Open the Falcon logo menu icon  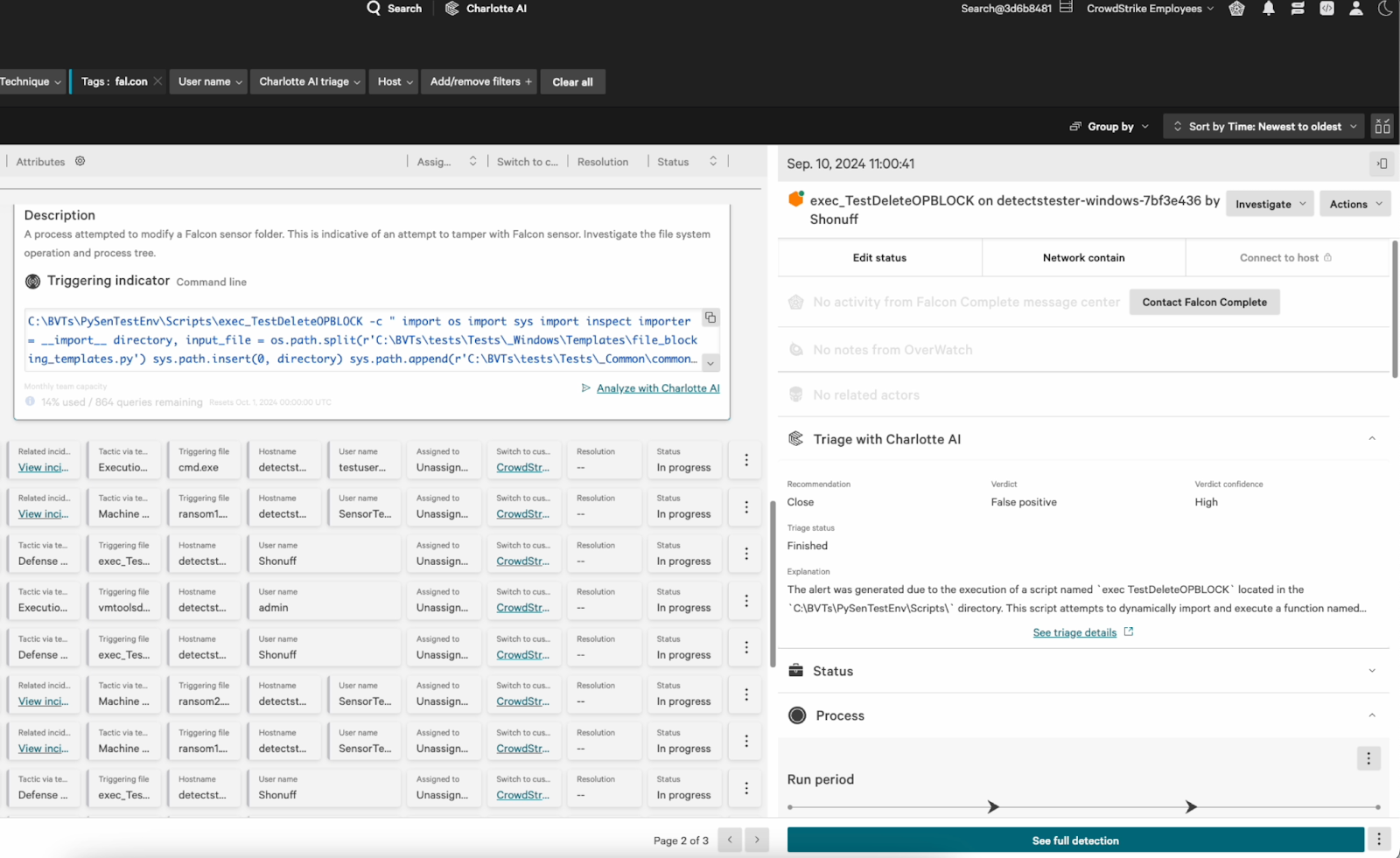tap(1236, 9)
